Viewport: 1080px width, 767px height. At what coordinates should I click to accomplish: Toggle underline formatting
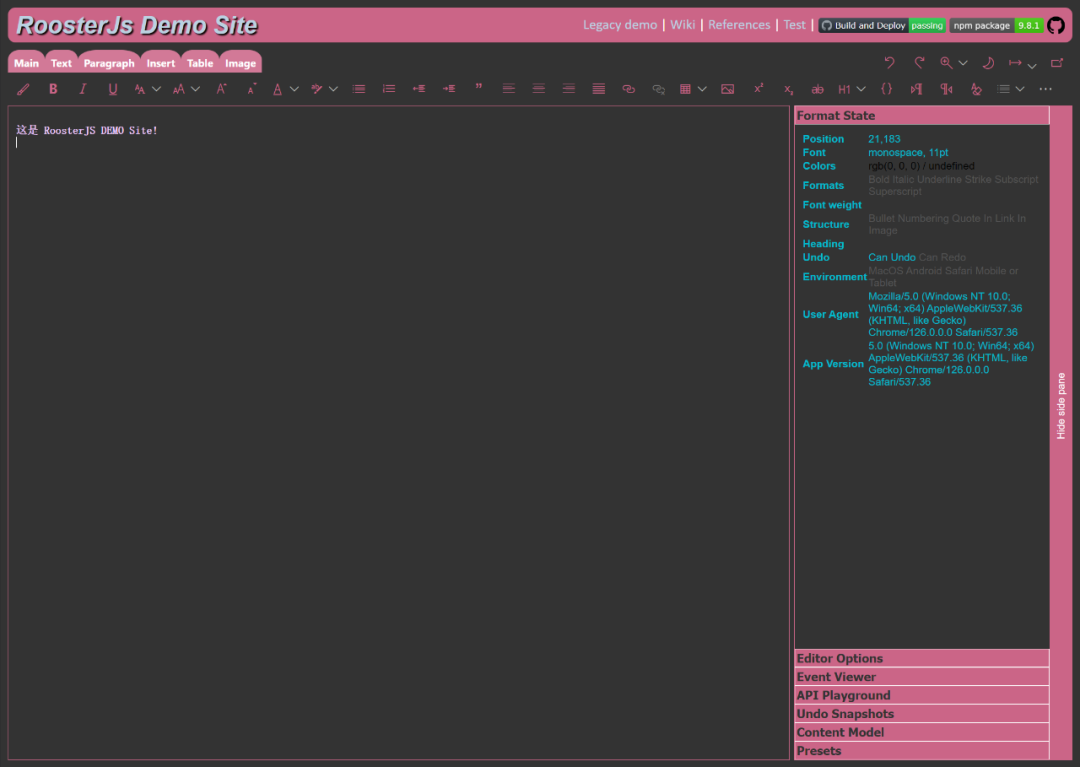[x=113, y=89]
